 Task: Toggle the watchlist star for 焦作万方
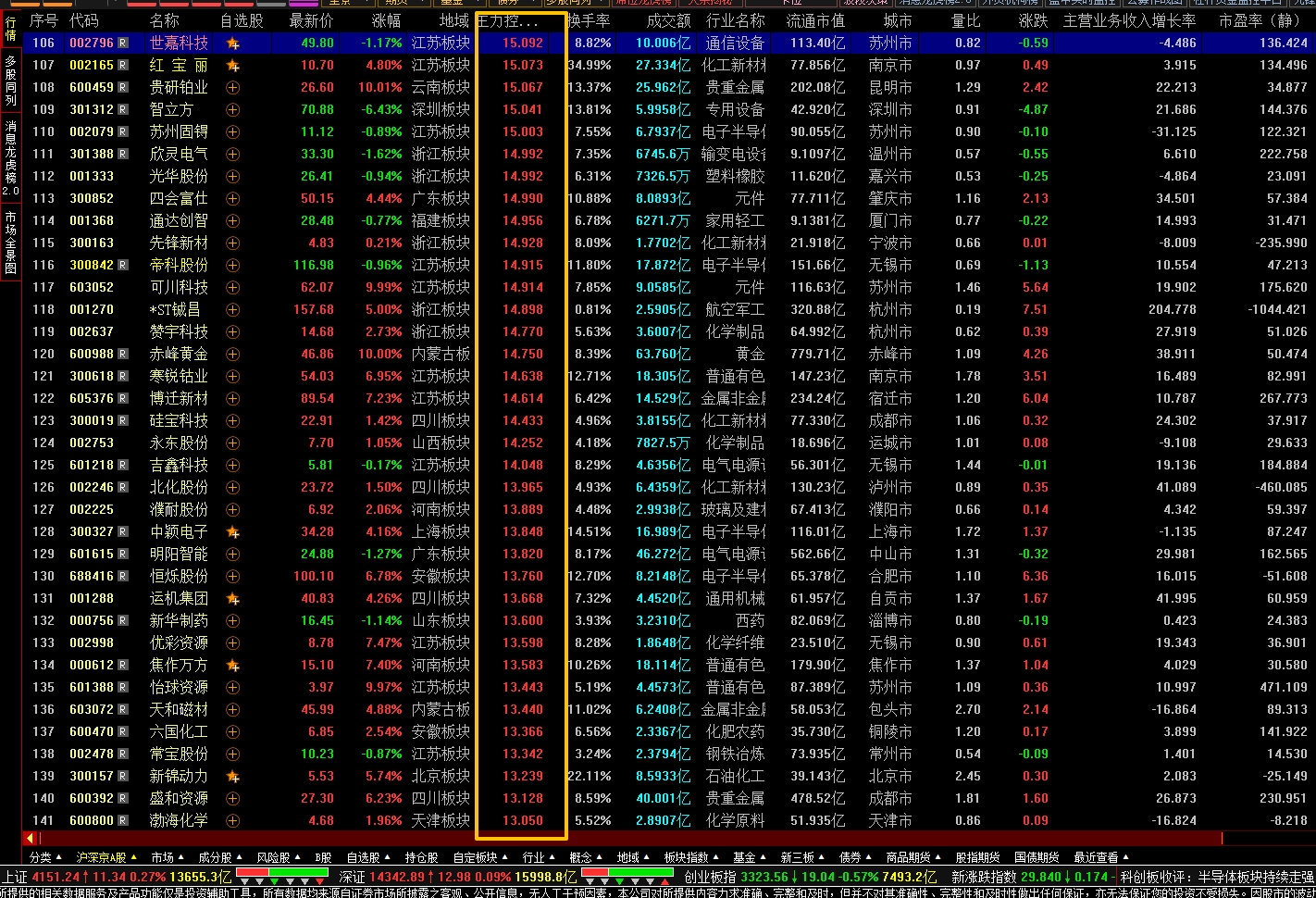point(232,665)
